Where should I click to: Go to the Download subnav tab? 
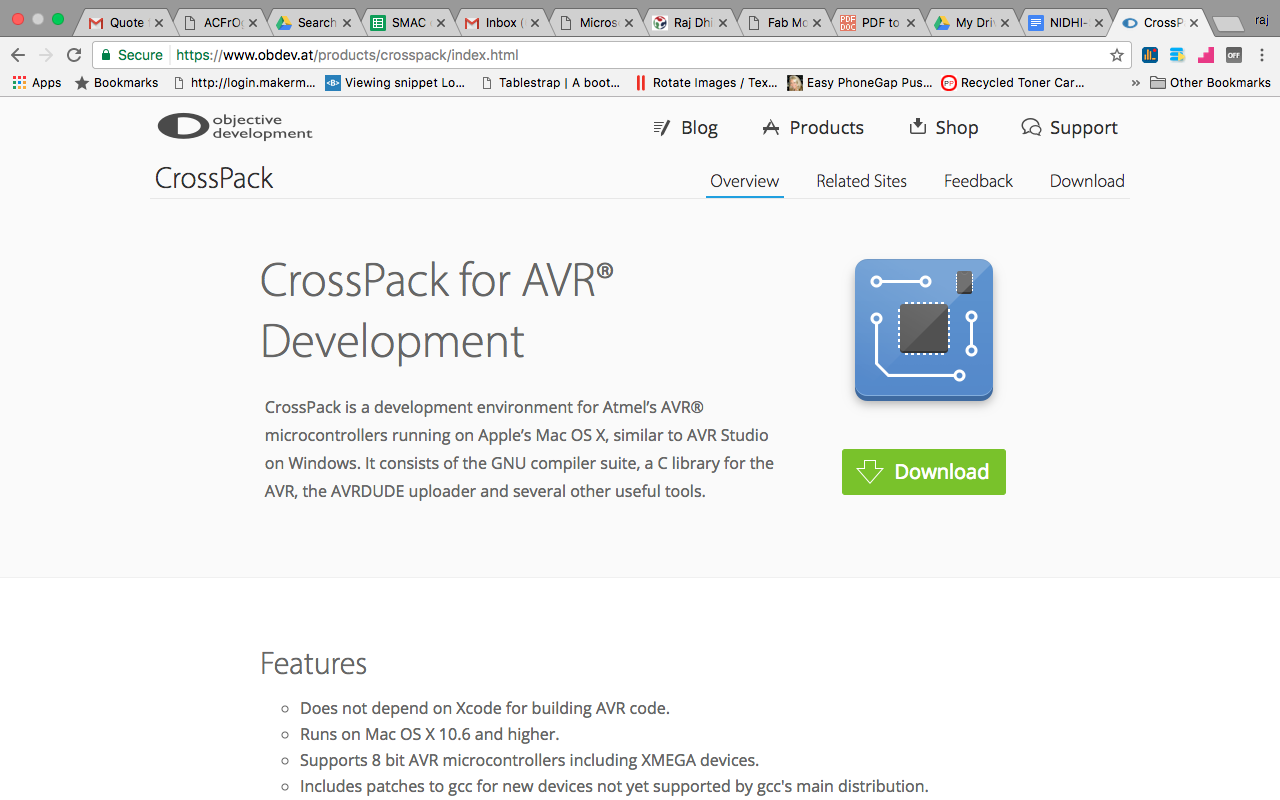tap(1087, 181)
